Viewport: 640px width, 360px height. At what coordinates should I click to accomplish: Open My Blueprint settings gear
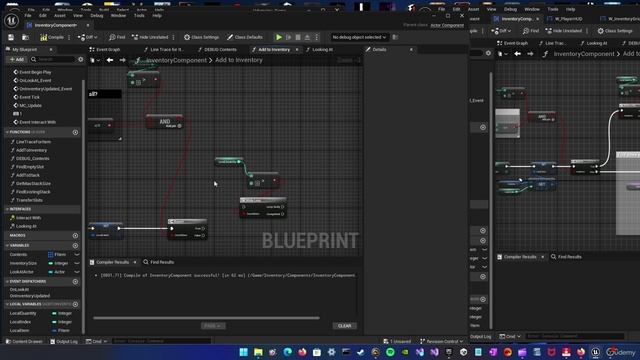pyautogui.click(x=80, y=60)
